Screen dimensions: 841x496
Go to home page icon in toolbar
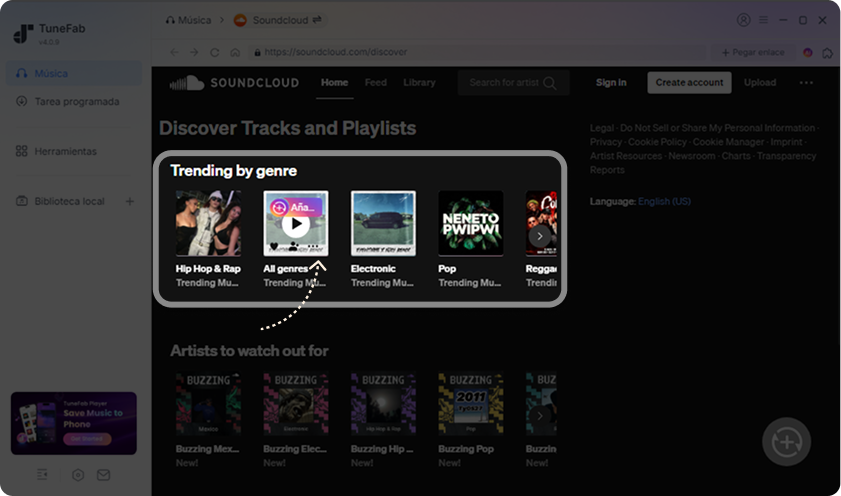coord(235,52)
